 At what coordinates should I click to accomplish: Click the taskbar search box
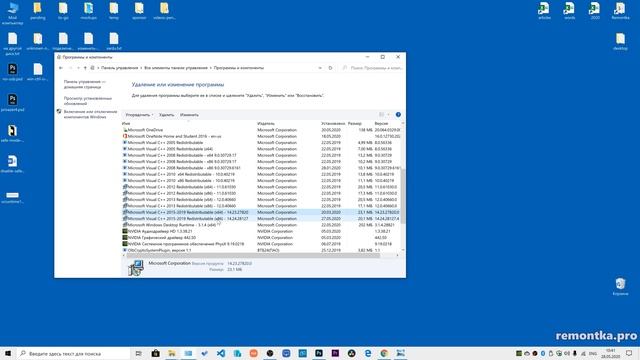(73, 353)
